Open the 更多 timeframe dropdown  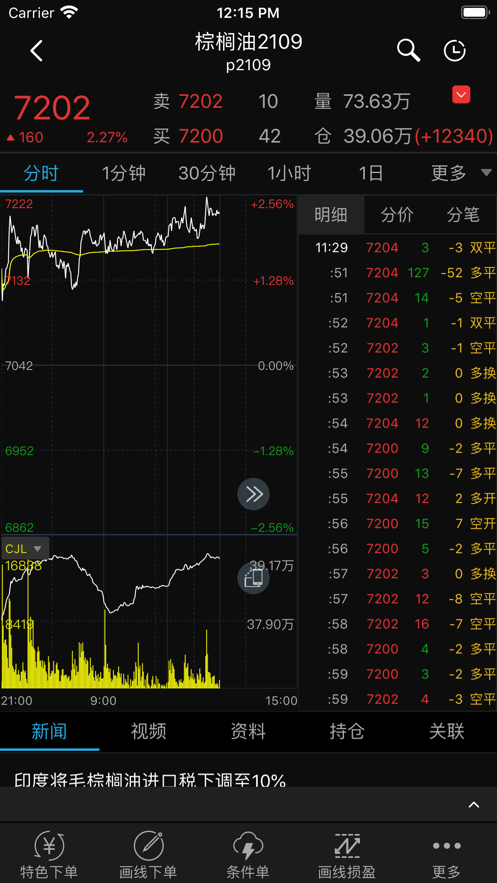click(x=461, y=173)
